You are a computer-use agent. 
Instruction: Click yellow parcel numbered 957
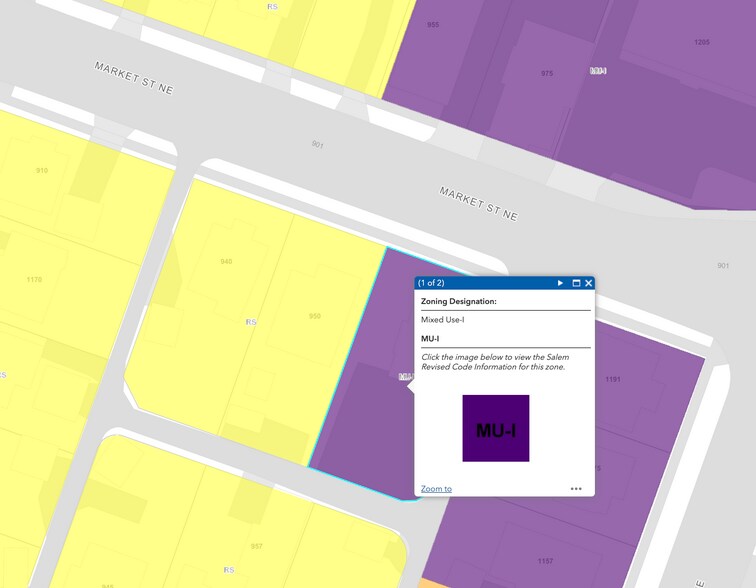point(257,546)
